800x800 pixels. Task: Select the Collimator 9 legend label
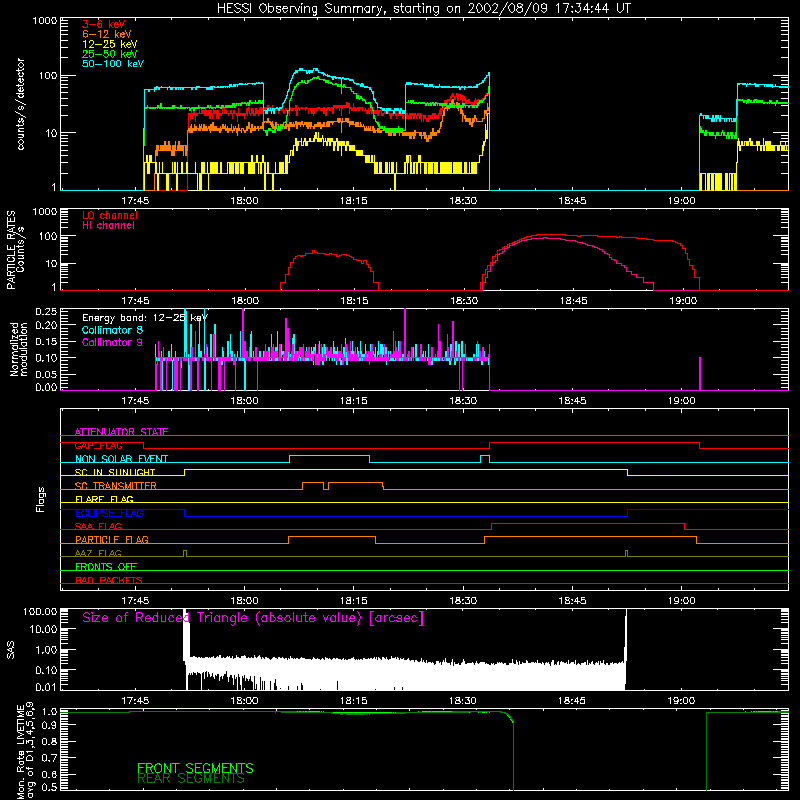tap(112, 342)
